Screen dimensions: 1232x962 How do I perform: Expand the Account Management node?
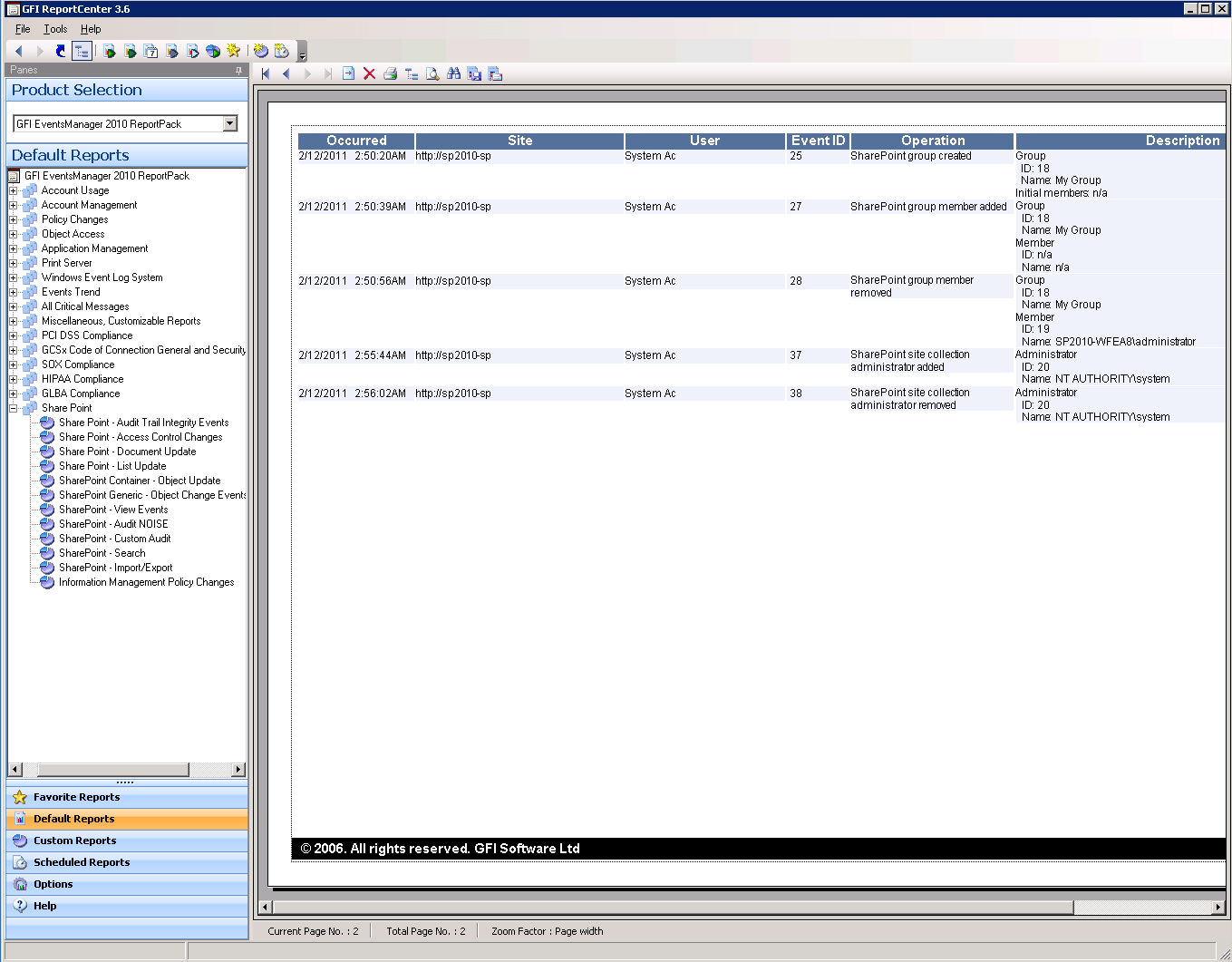14,205
